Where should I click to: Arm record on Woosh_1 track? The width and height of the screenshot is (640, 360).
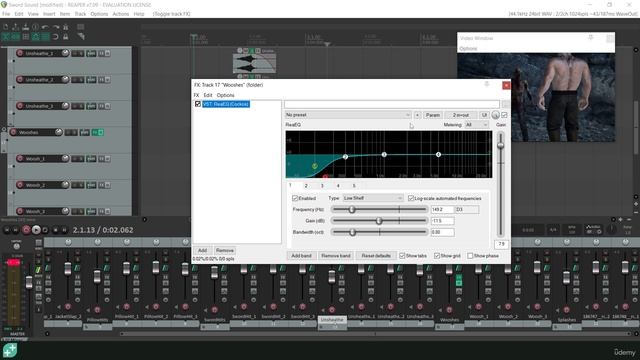pos(20,158)
